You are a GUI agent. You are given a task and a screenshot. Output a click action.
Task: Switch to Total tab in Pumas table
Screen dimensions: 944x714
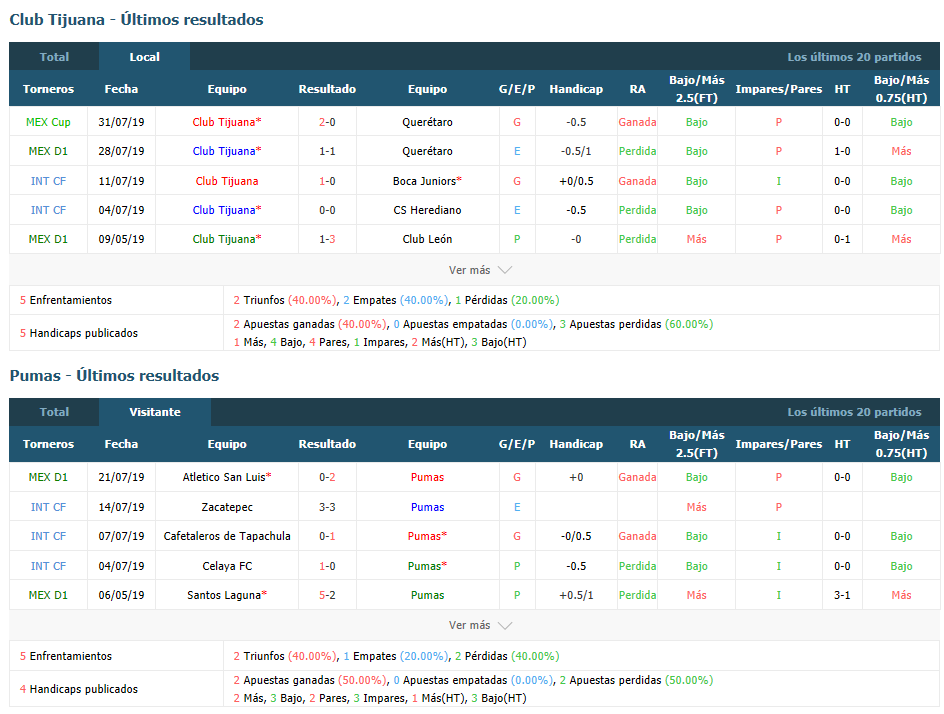(x=54, y=412)
